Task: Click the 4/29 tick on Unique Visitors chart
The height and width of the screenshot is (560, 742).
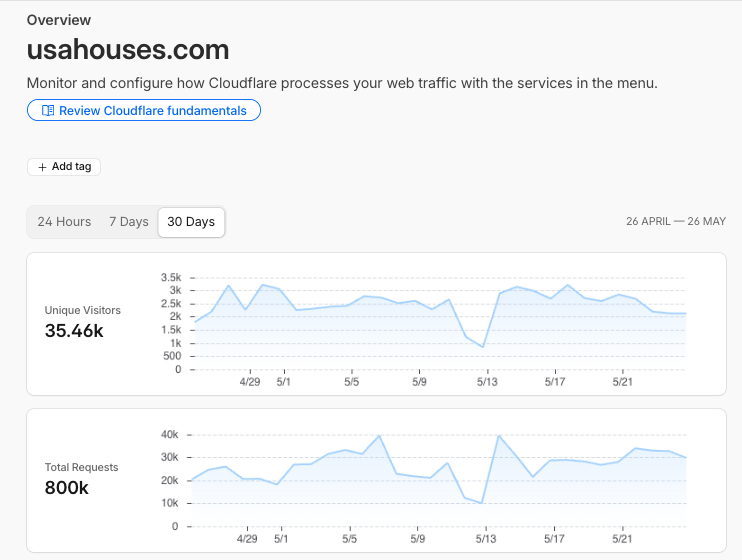Action: (x=250, y=382)
